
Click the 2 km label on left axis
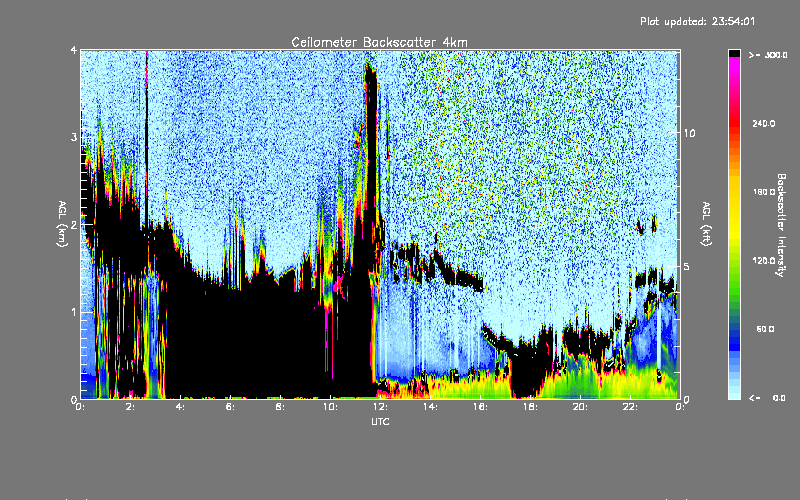[74, 224]
